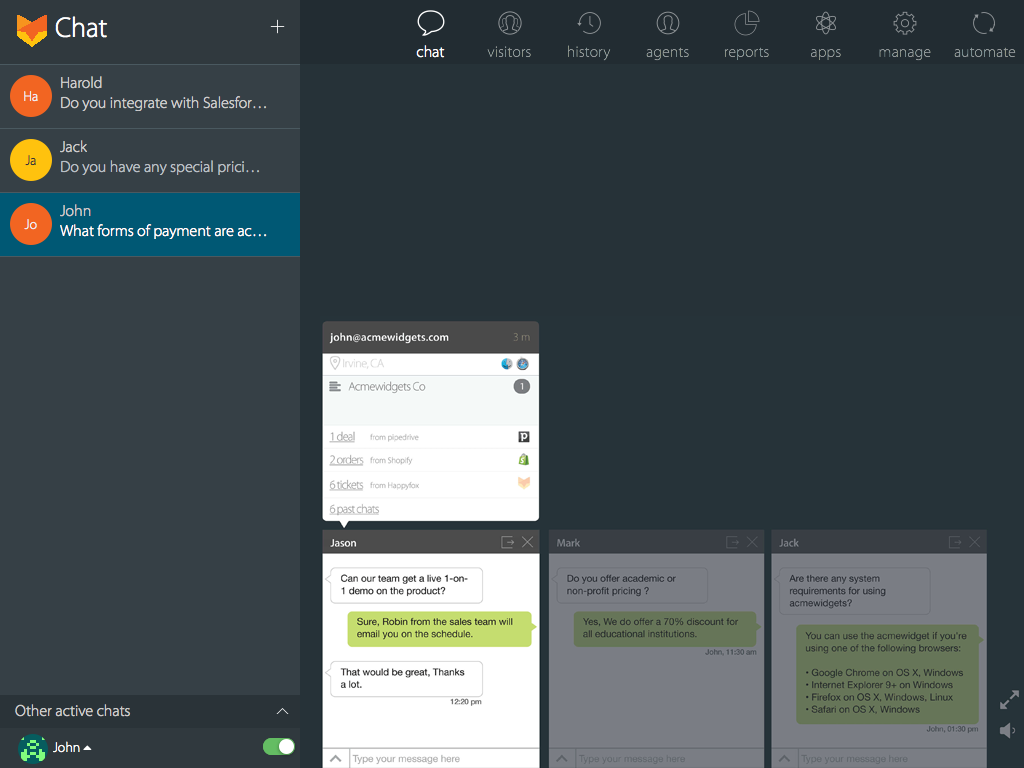The width and height of the screenshot is (1024, 768).
Task: Open the 1 deal link from Pipedrive
Action: pyautogui.click(x=342, y=437)
